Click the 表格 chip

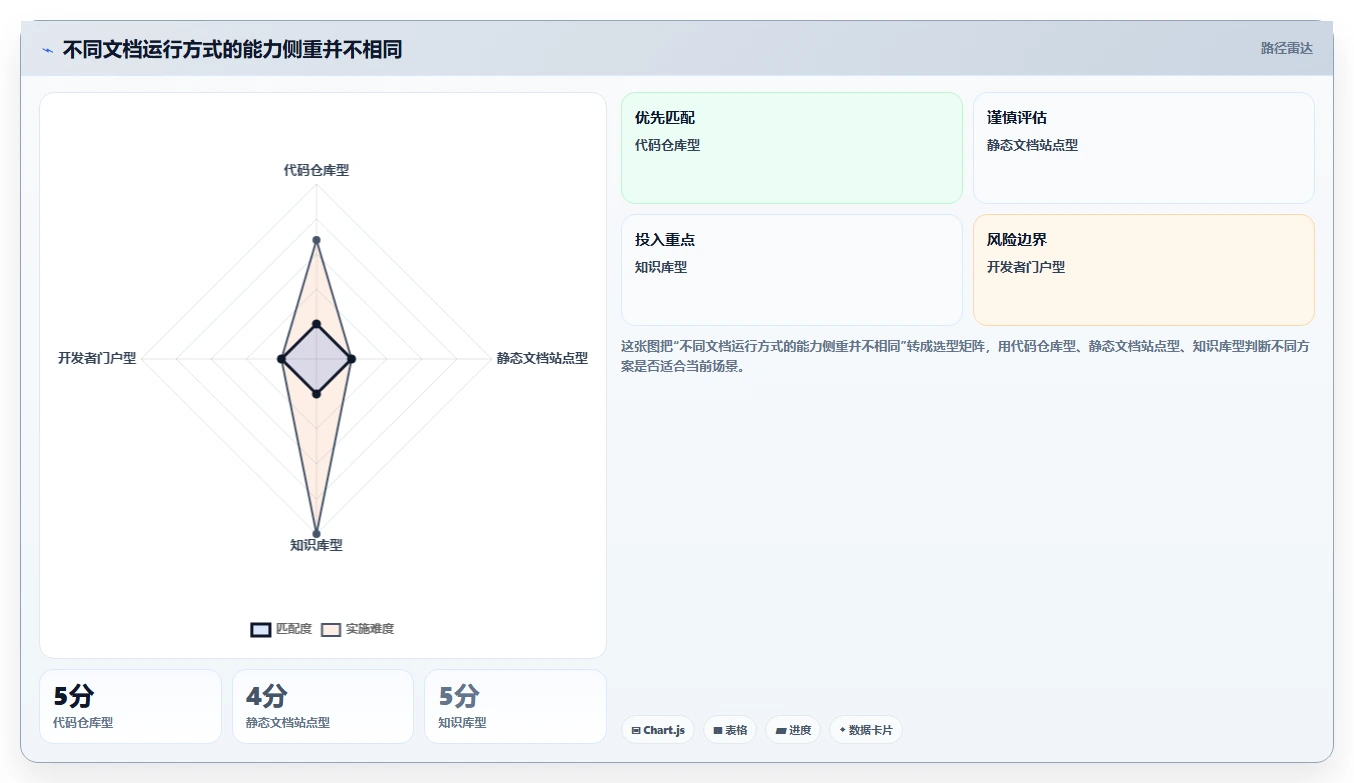(730, 730)
